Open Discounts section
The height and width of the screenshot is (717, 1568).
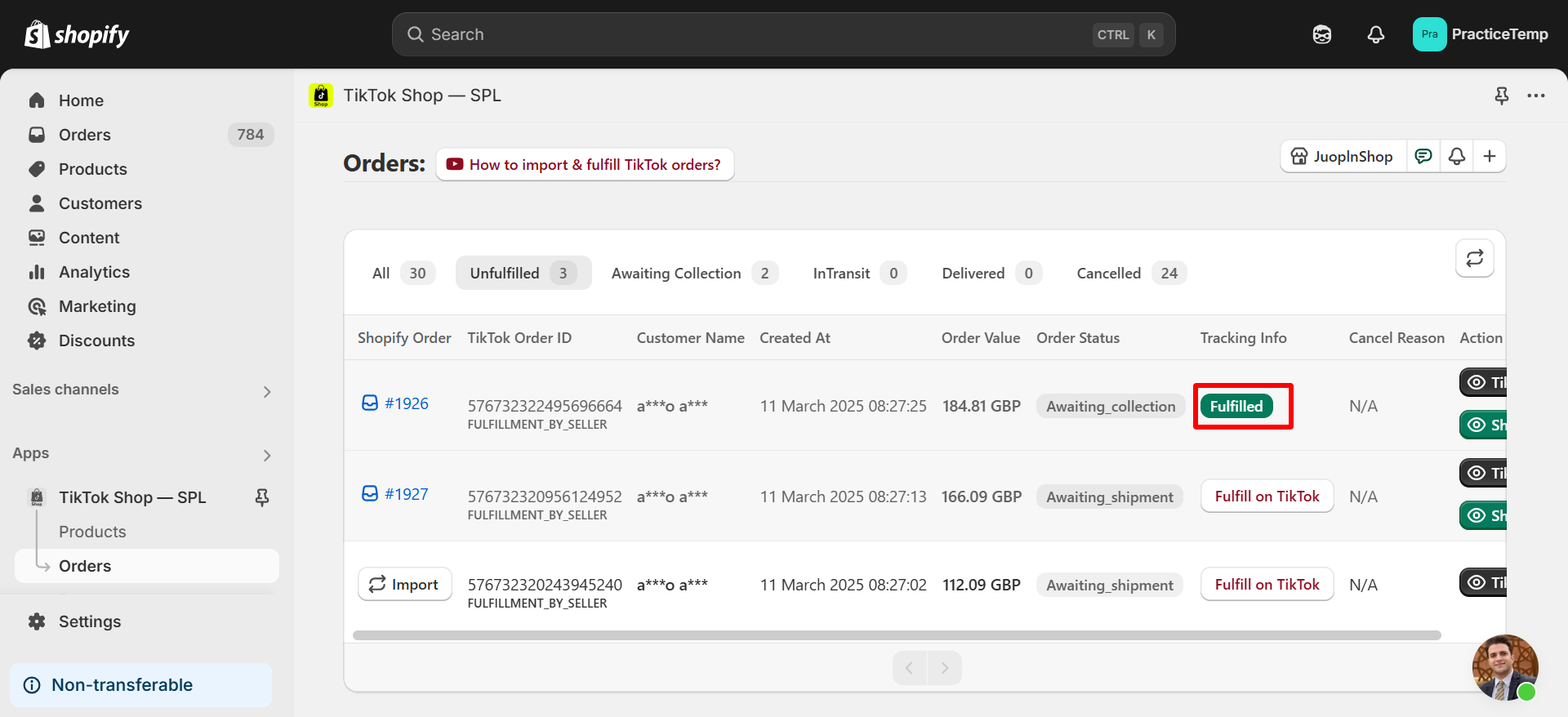point(96,341)
